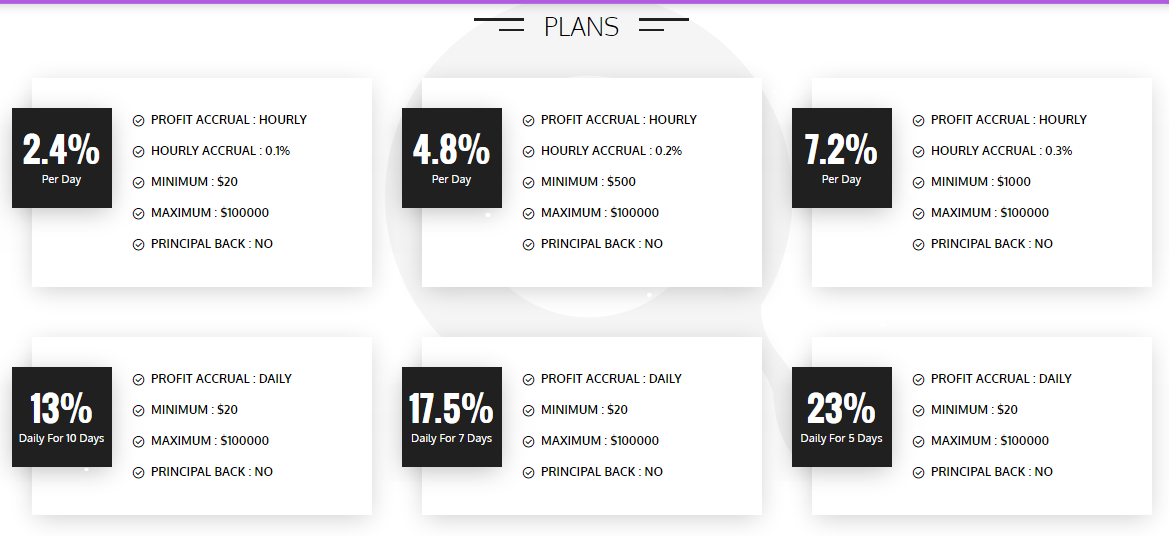The width and height of the screenshot is (1169, 536).
Task: Click check icon beside 2.4% plan's Profit Accrual Hourly
Action: coord(138,120)
